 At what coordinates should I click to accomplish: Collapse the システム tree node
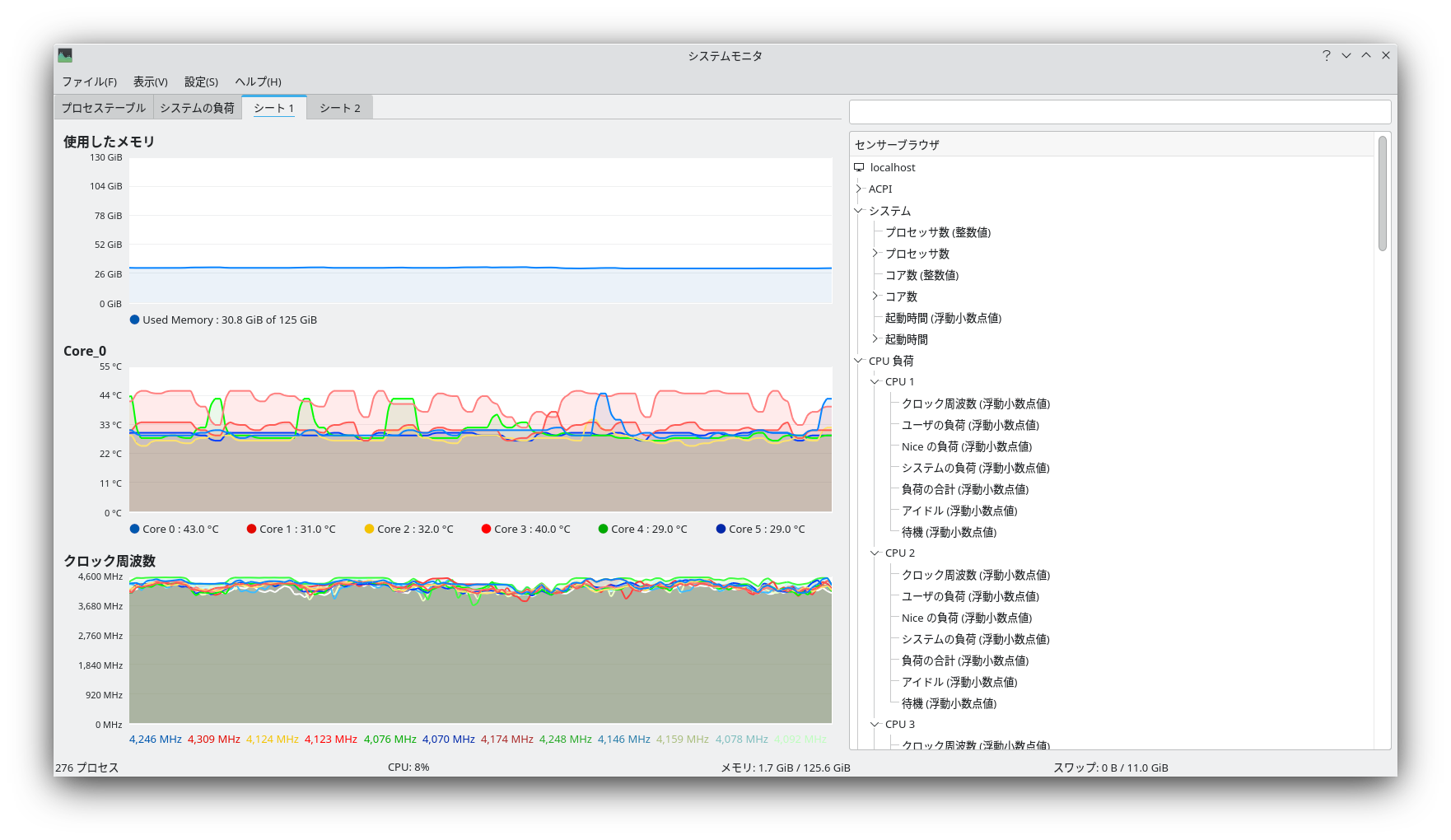point(859,211)
